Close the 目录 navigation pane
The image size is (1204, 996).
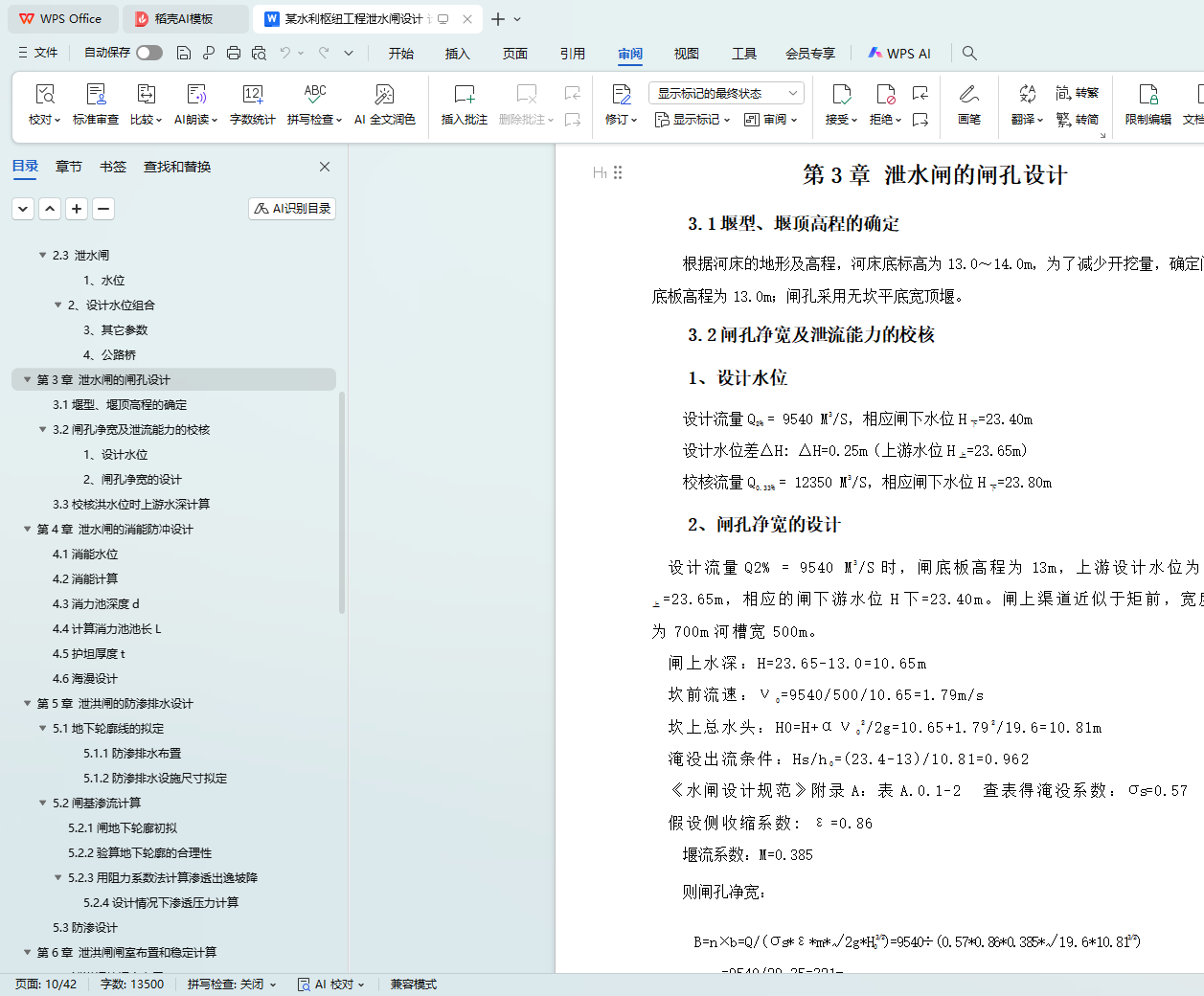325,167
